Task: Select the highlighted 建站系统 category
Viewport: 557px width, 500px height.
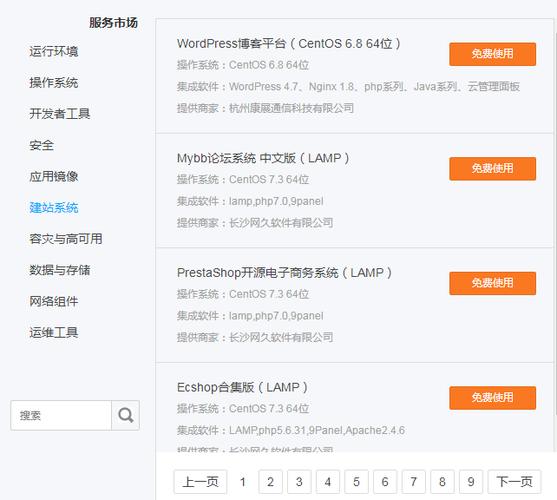Action: [54, 208]
